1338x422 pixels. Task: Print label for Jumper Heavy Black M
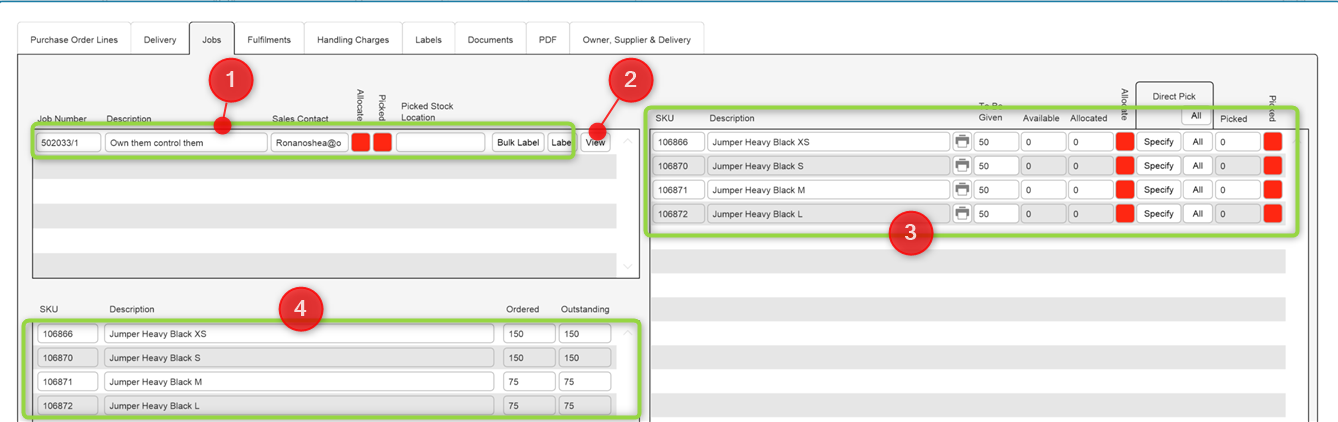pos(962,190)
